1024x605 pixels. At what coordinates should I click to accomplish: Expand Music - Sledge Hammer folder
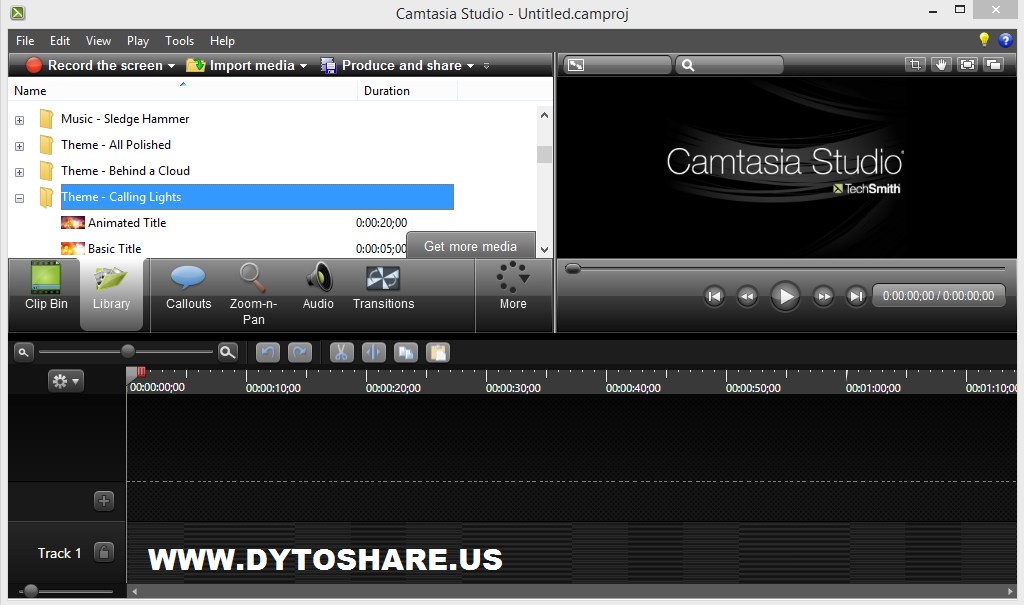pyautogui.click(x=20, y=120)
